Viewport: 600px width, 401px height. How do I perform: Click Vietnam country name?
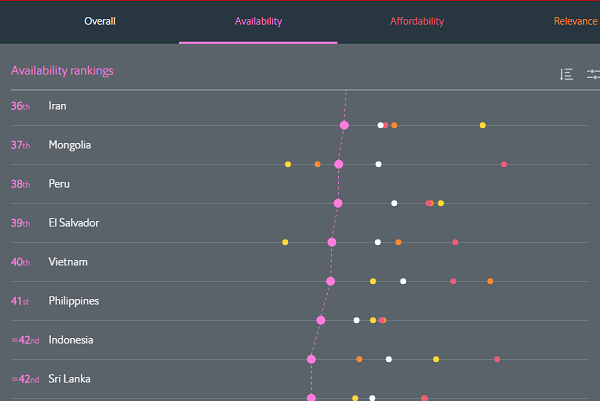pos(68,262)
